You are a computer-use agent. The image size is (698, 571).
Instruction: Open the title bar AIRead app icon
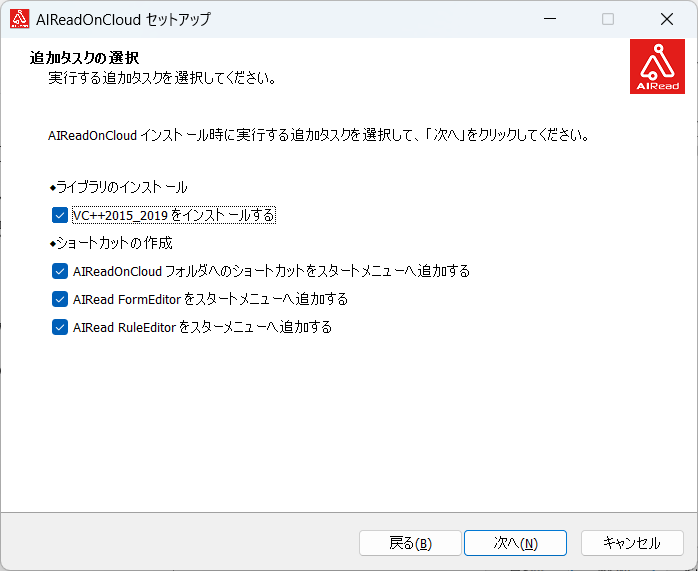[20, 19]
